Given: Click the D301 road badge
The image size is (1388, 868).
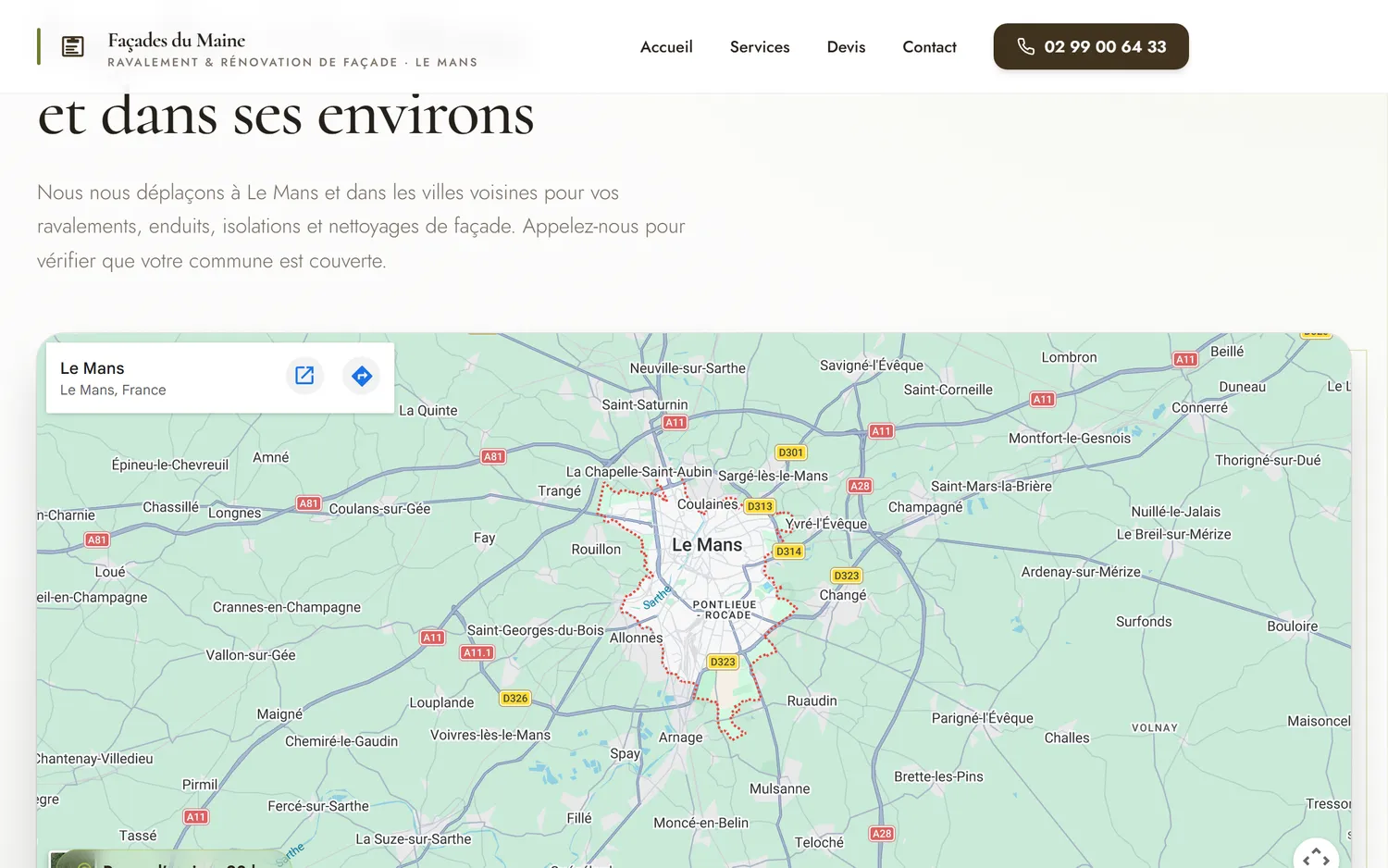Looking at the screenshot, I should (790, 453).
